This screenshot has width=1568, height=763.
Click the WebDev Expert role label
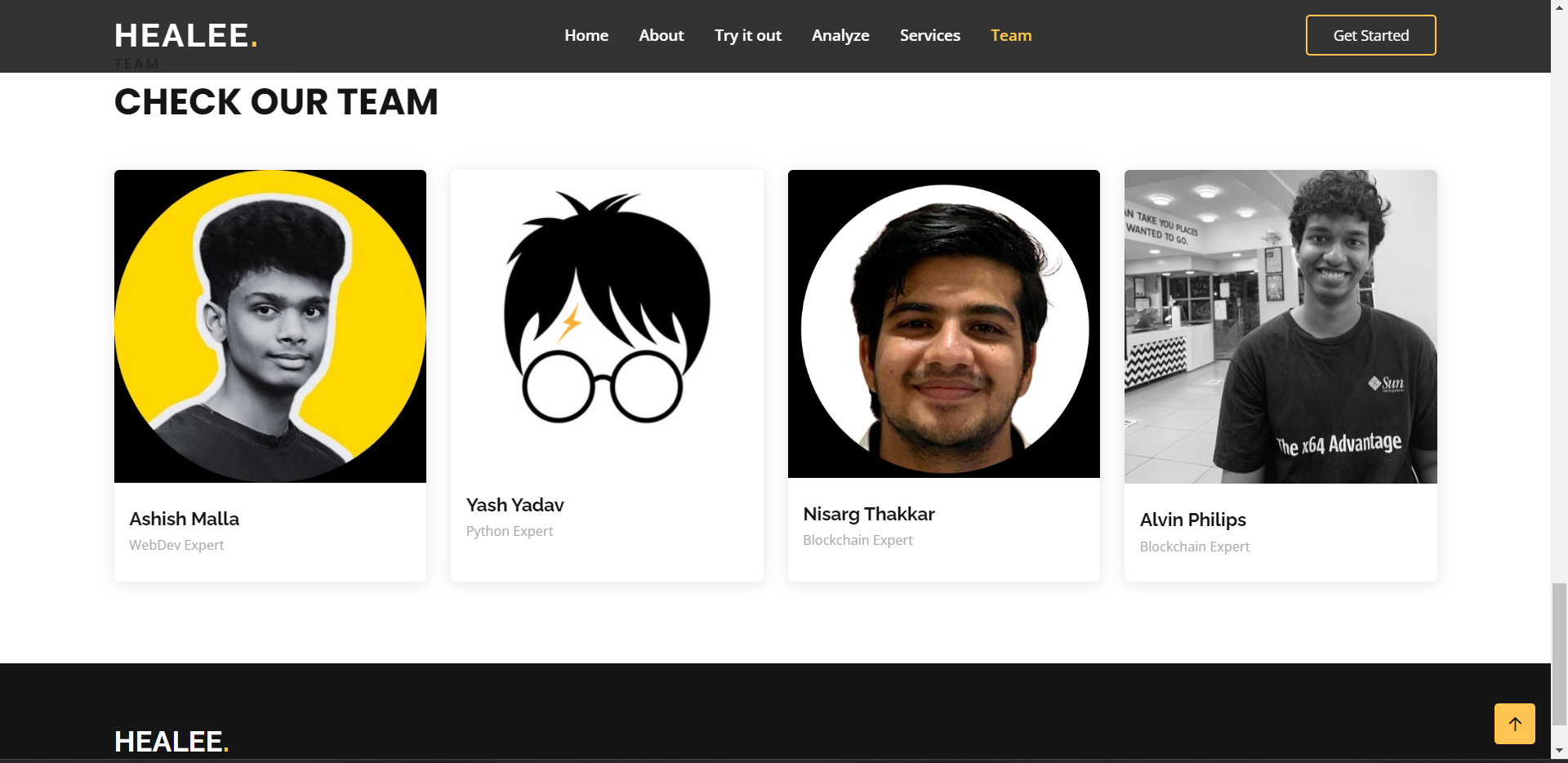point(176,545)
